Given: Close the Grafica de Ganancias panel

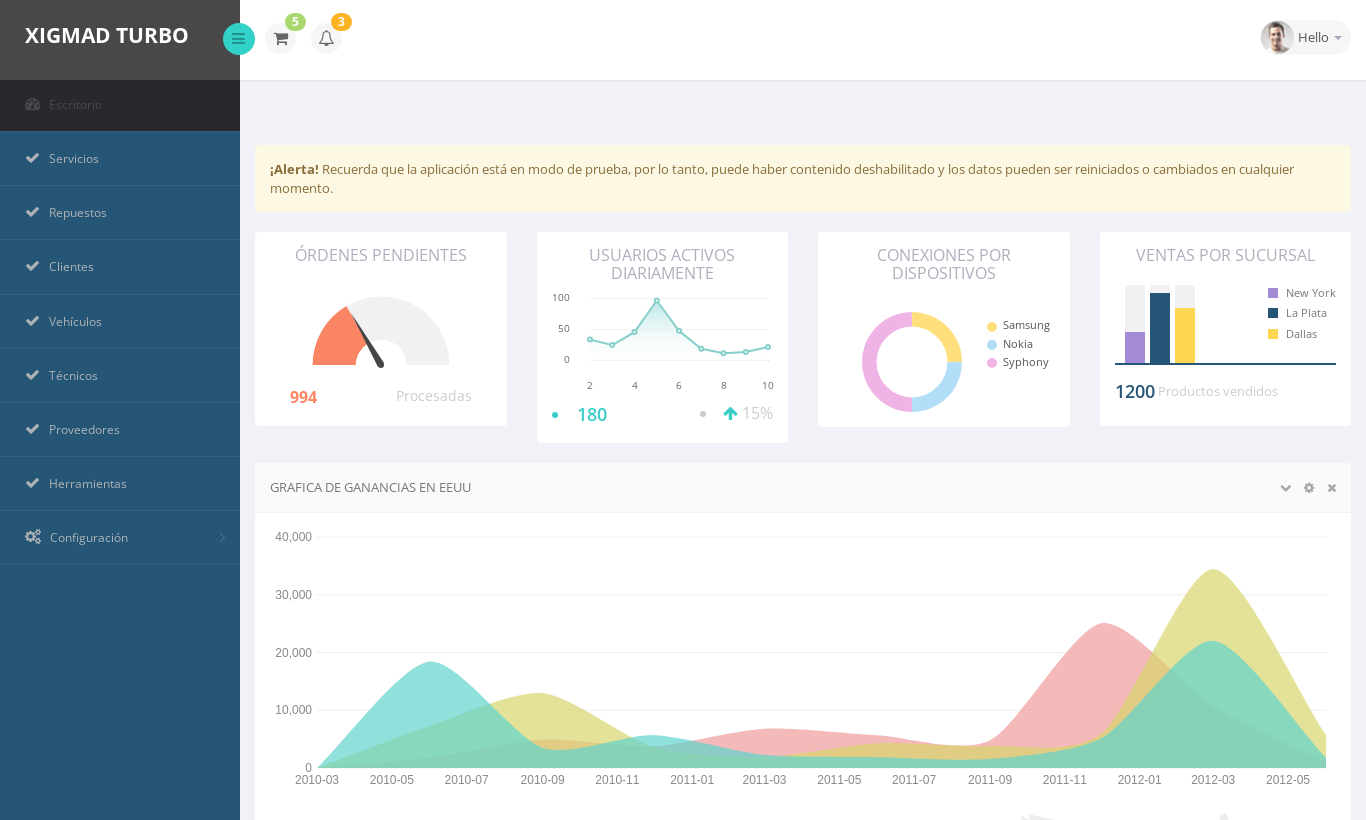Looking at the screenshot, I should click(x=1332, y=488).
